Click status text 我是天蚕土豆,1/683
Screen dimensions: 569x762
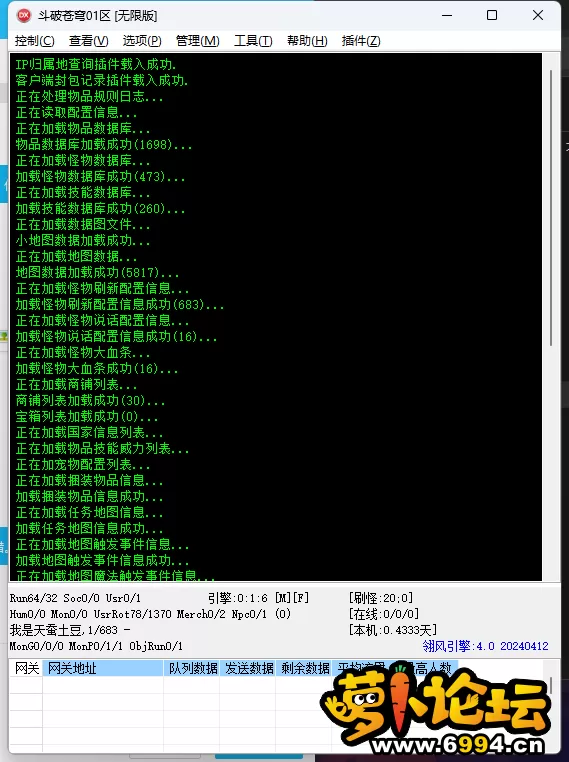point(64,630)
